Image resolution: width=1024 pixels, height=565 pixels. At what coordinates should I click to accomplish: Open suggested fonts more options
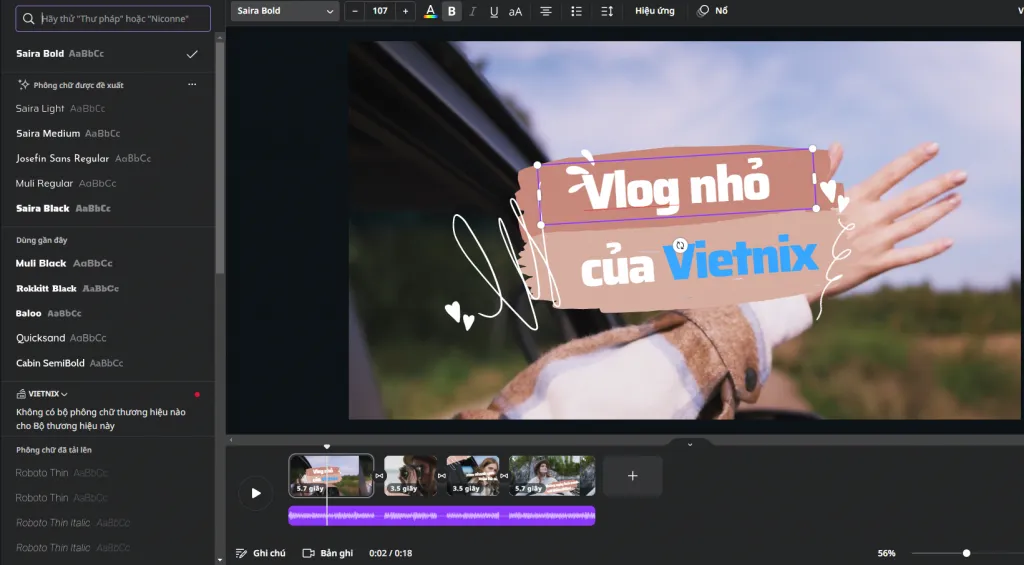192,84
